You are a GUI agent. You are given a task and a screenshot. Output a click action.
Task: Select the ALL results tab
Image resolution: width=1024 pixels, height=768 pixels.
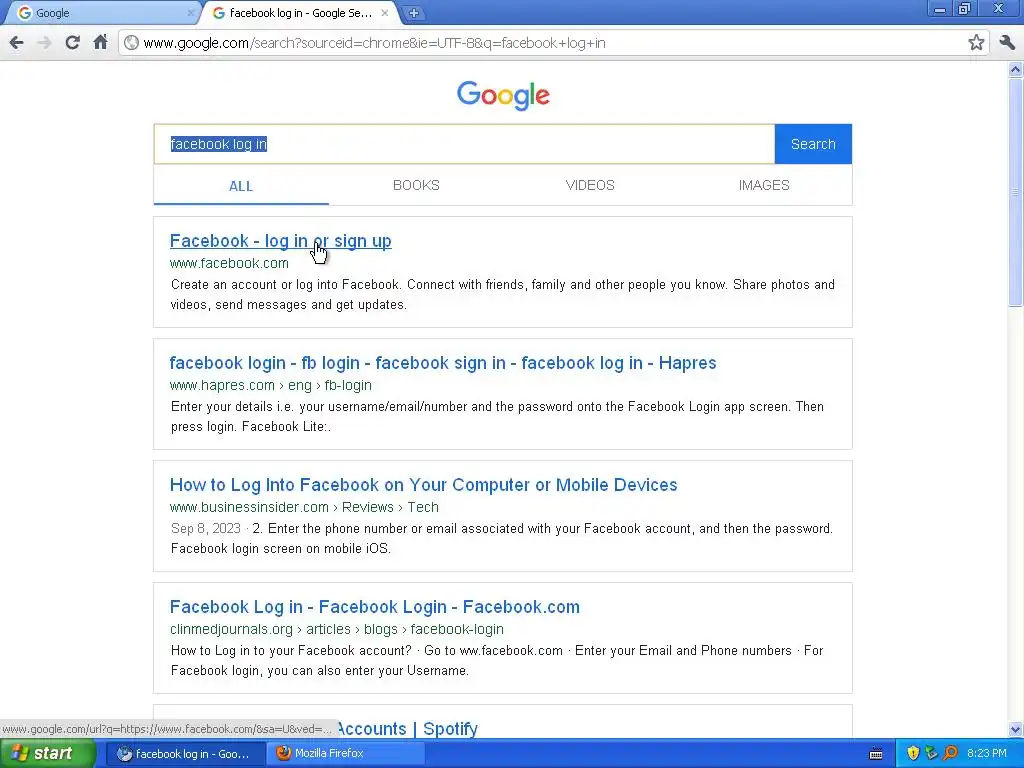click(241, 186)
